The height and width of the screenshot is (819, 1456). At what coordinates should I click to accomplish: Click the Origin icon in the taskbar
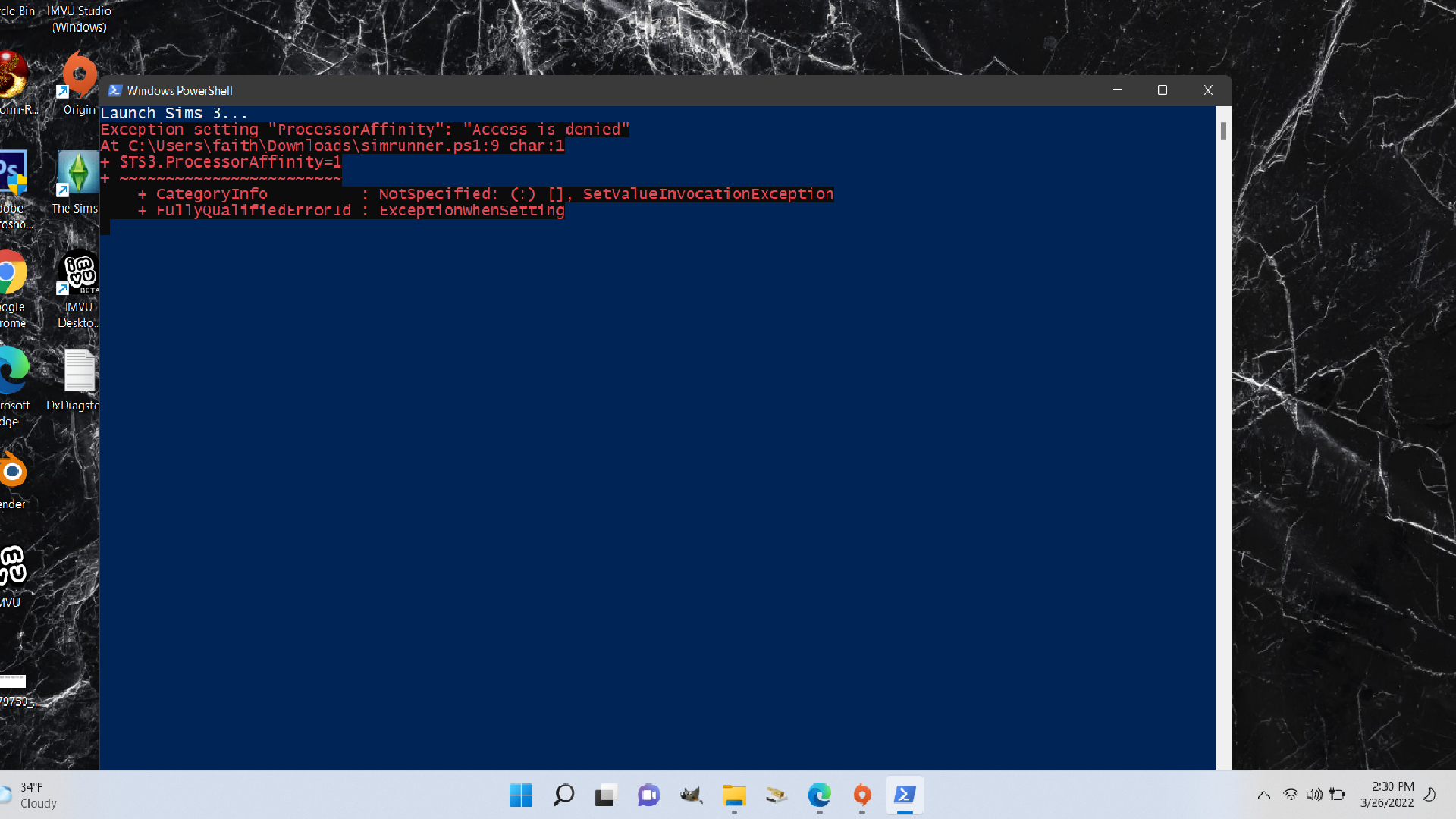[862, 795]
